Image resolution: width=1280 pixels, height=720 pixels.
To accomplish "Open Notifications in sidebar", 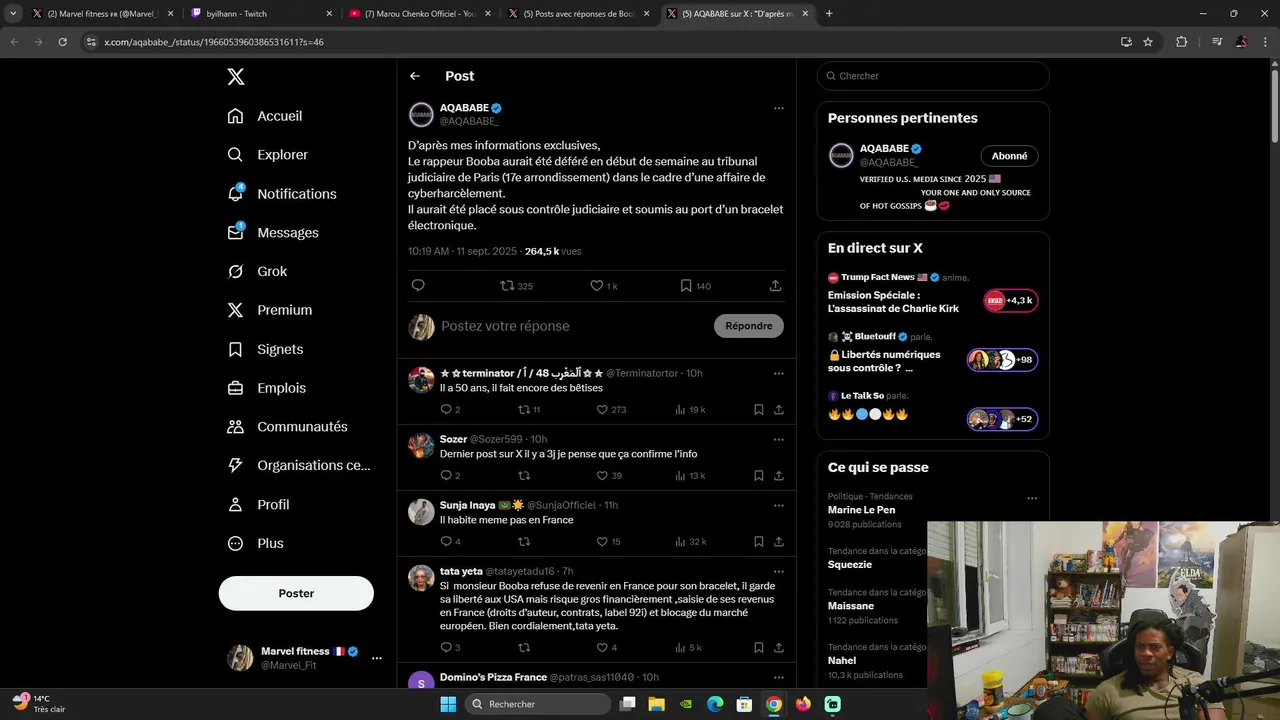I will [282, 194].
